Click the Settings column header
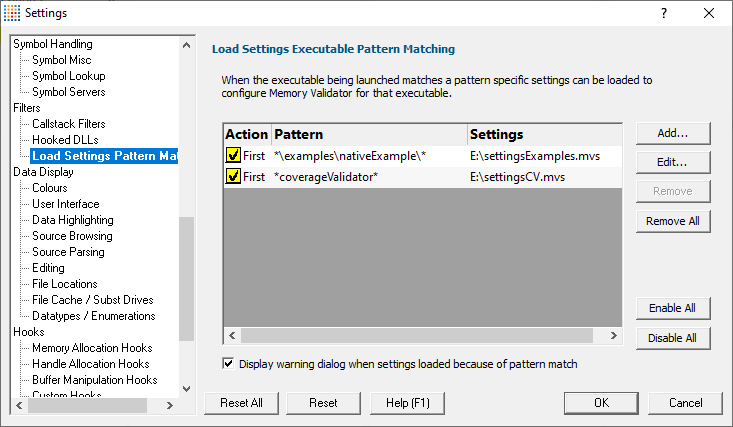This screenshot has height=427, width=733. coord(545,135)
